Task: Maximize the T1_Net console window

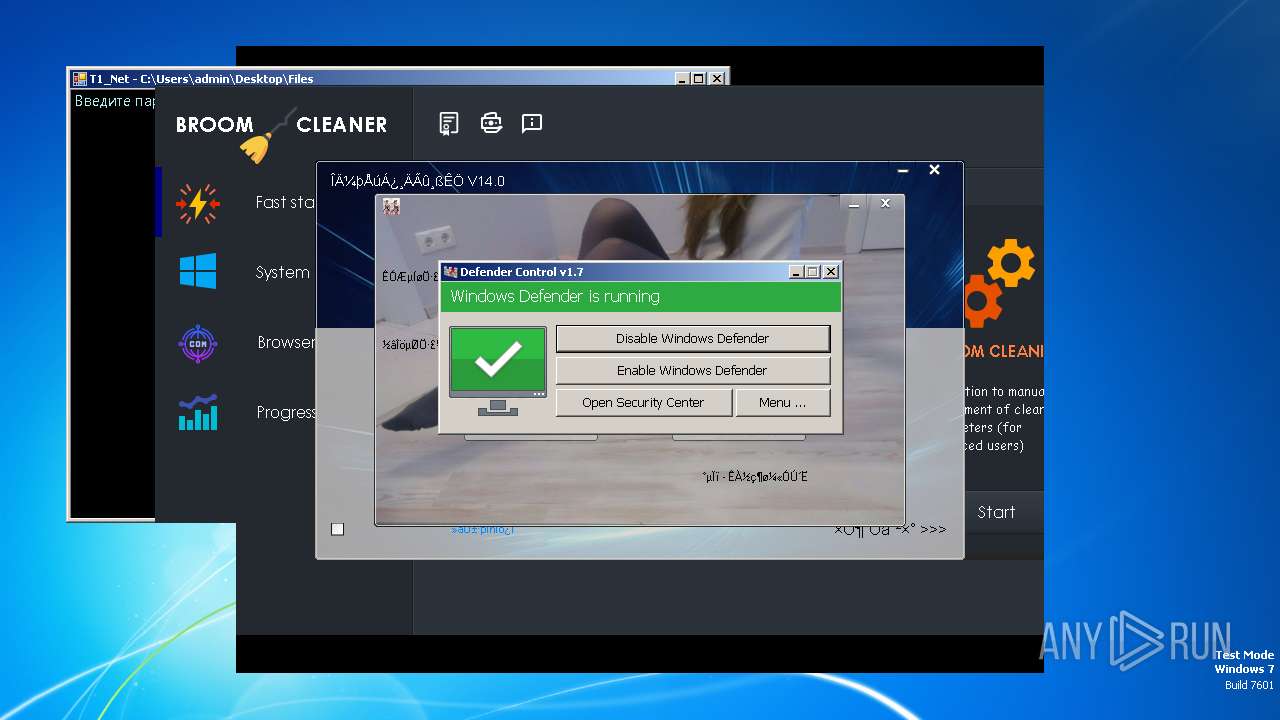Action: click(x=699, y=78)
